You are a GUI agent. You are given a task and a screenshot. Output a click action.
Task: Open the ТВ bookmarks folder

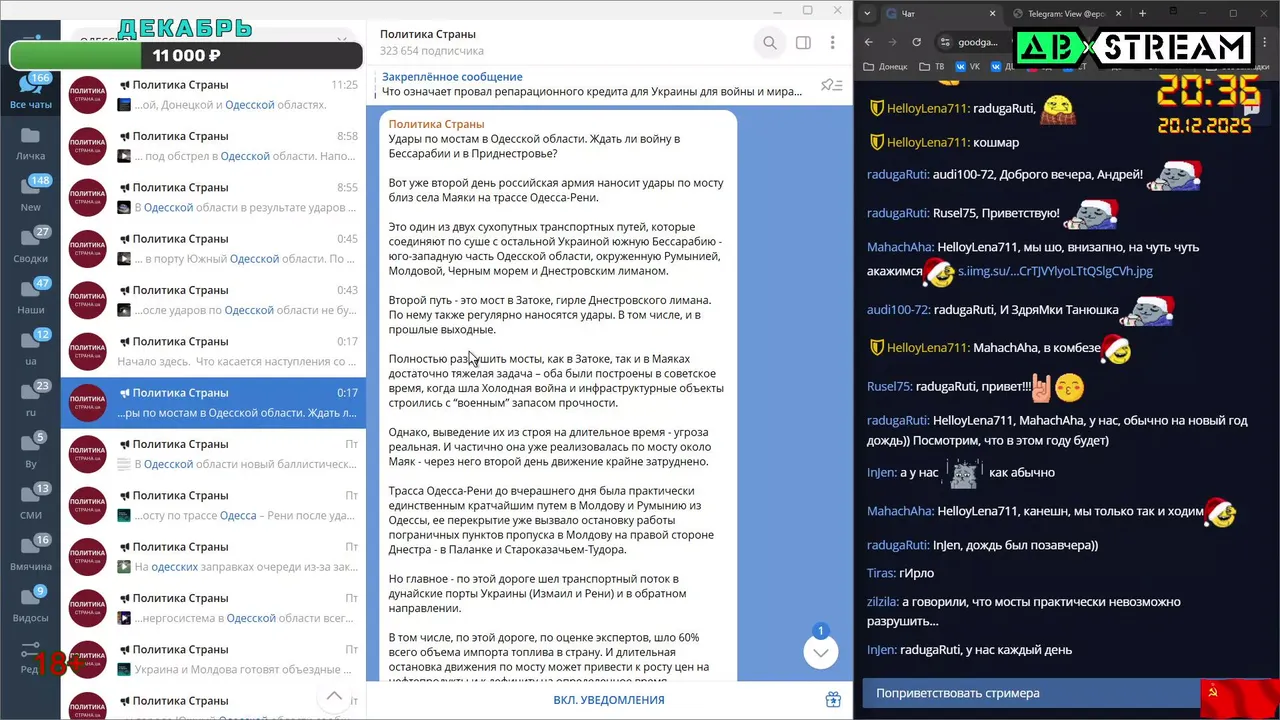click(931, 67)
